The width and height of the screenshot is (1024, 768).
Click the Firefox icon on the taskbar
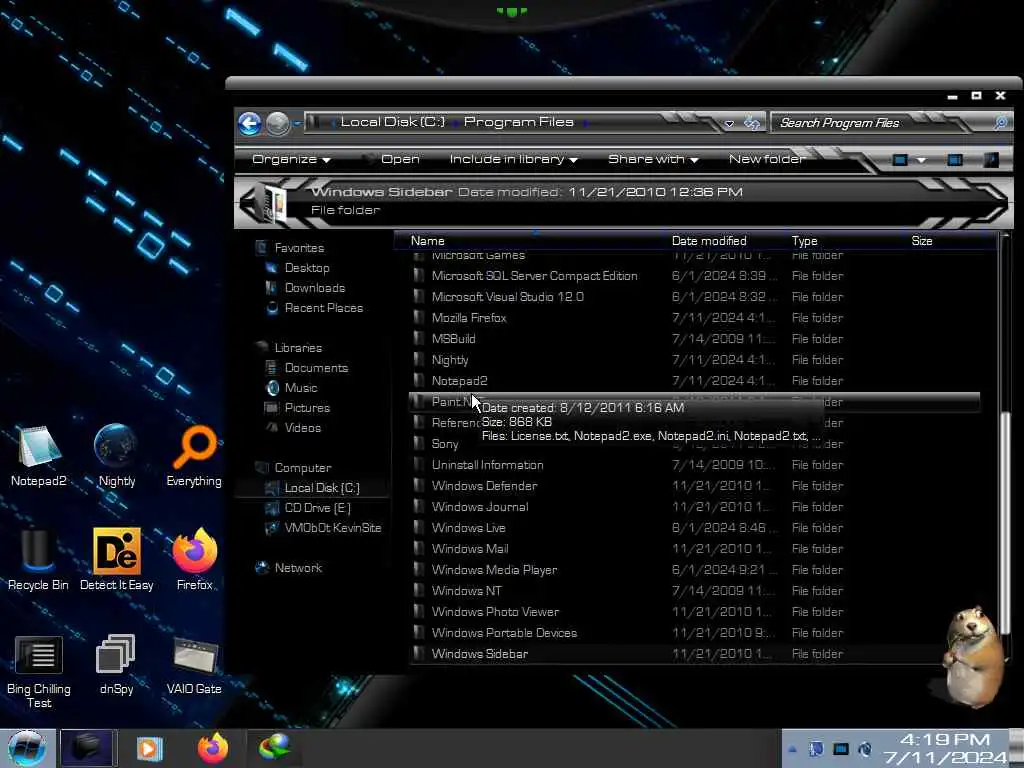click(213, 748)
